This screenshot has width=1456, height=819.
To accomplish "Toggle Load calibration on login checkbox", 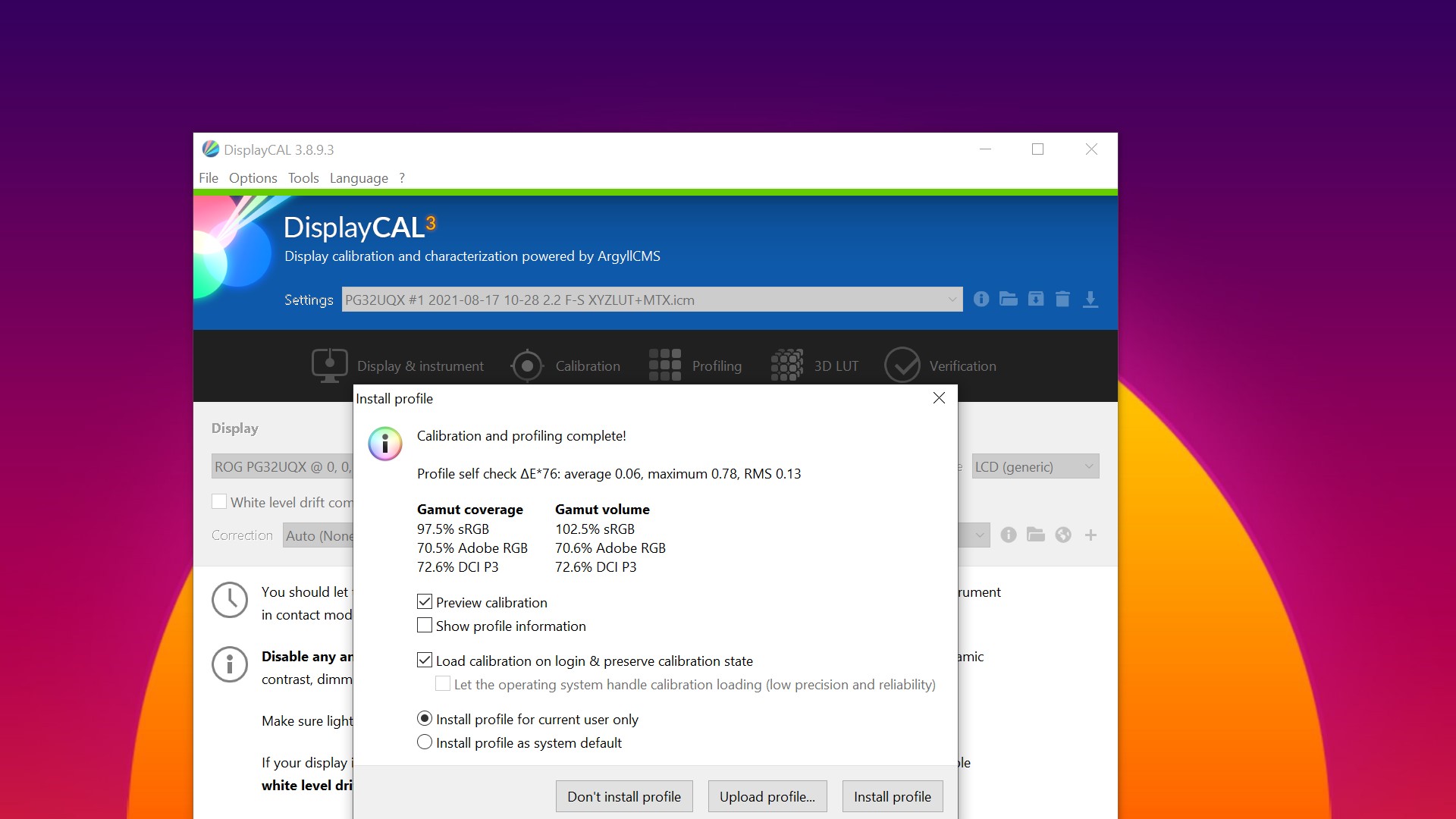I will click(425, 661).
